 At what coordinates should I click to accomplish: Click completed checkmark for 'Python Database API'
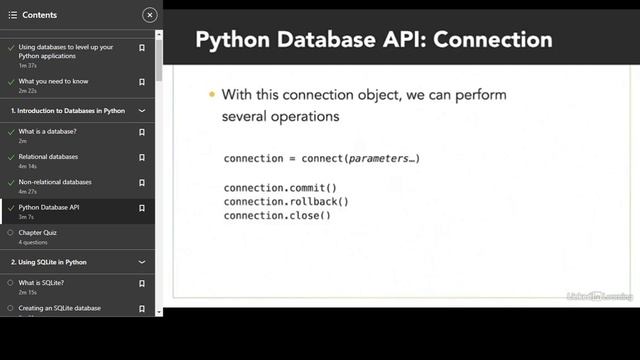click(x=11, y=208)
